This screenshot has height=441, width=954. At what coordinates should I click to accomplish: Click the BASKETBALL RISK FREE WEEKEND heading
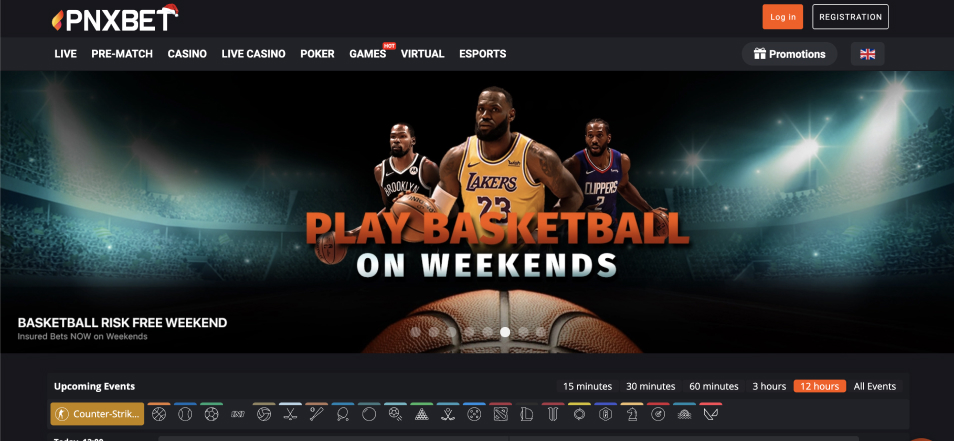[x=122, y=323]
